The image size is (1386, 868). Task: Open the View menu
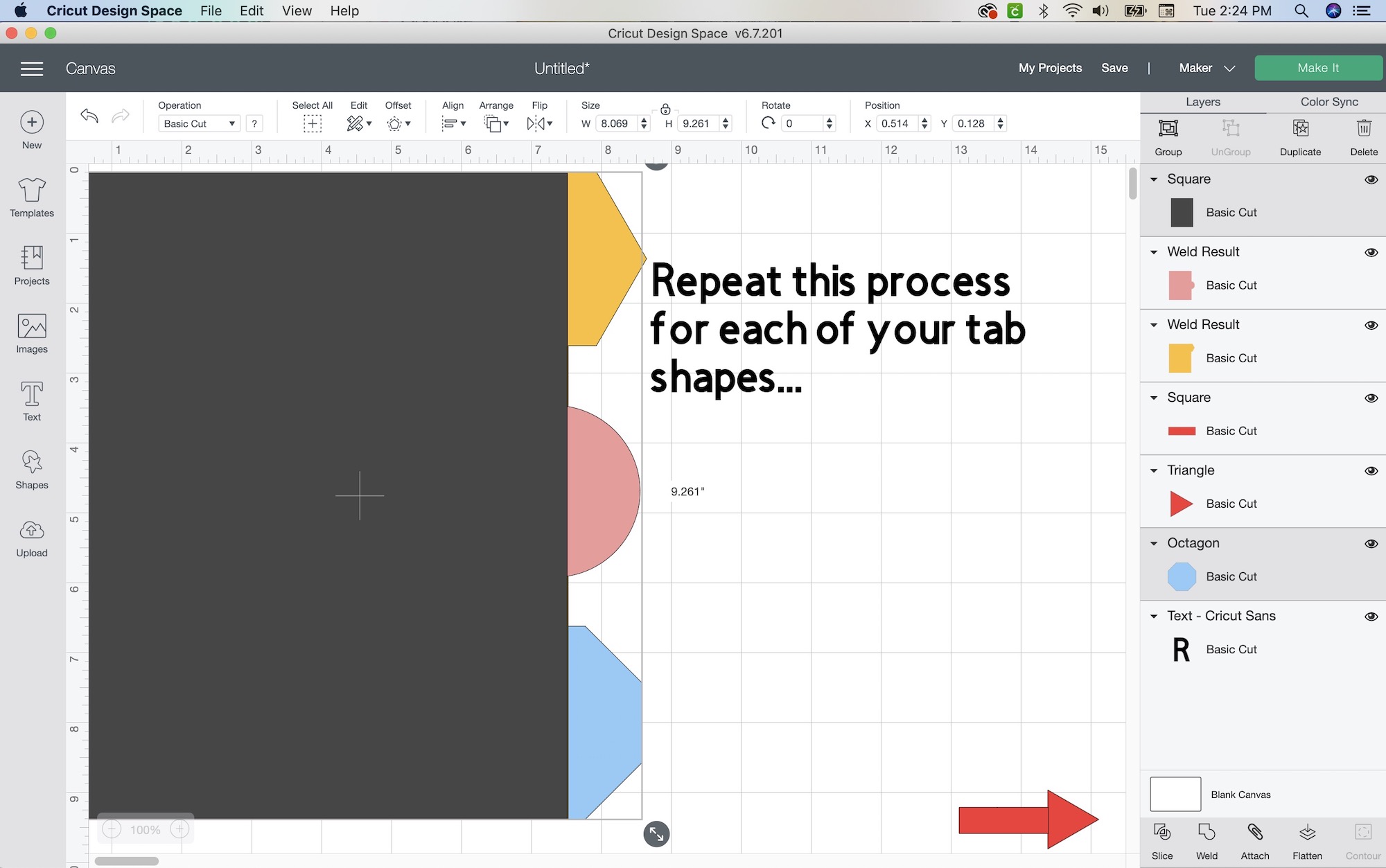[297, 10]
